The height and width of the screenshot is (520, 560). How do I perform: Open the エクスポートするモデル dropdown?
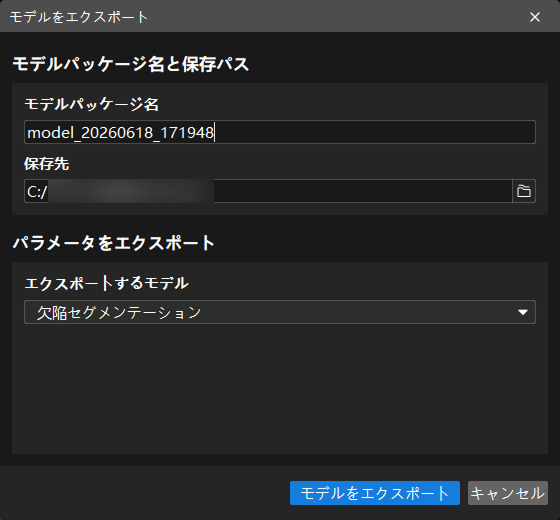click(280, 312)
